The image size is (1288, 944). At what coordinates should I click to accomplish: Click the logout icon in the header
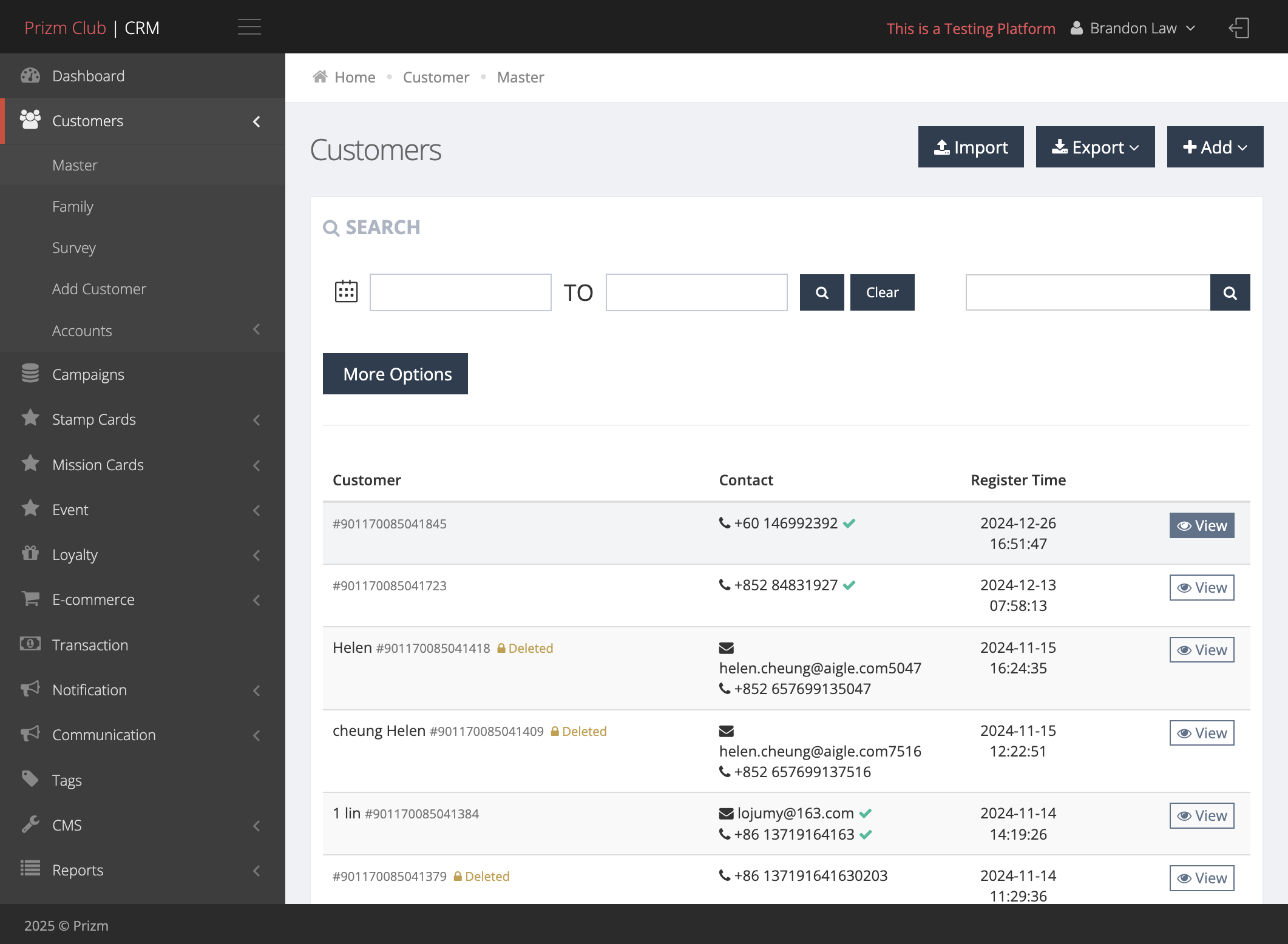1239,28
